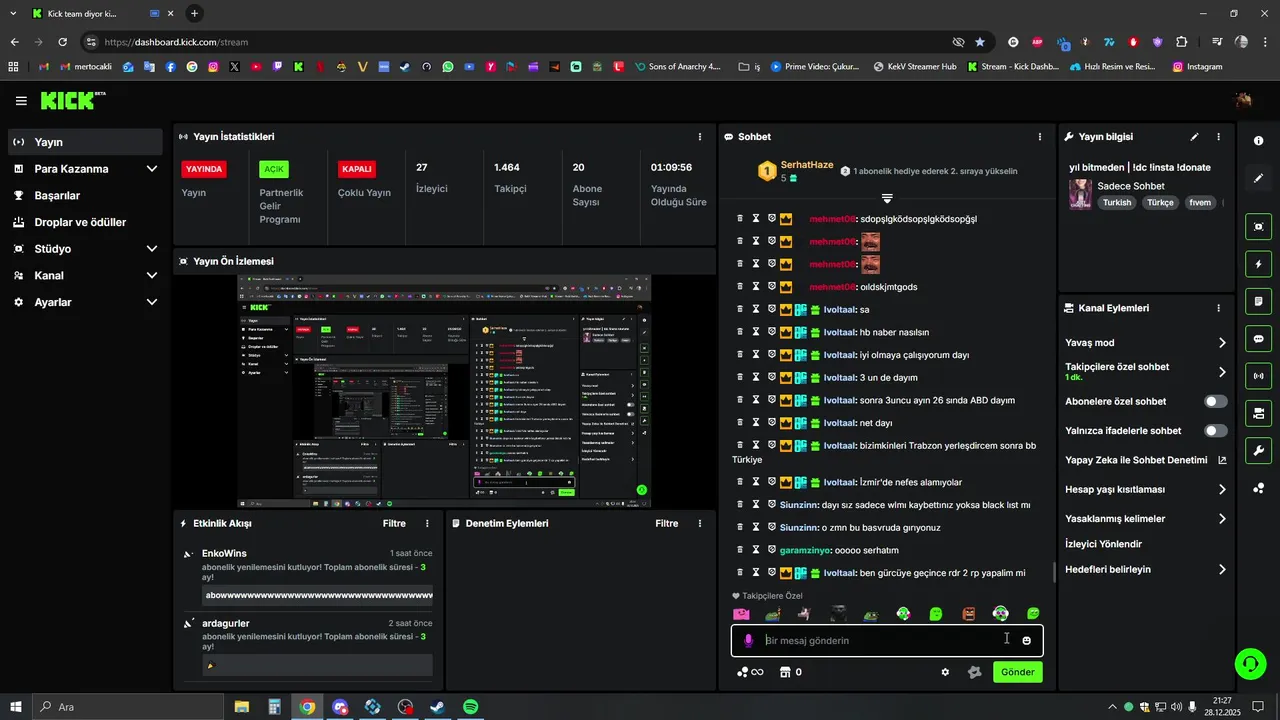This screenshot has height=720, width=1280.
Task: Click the info icon in the right sidebar
Action: coord(1258,141)
